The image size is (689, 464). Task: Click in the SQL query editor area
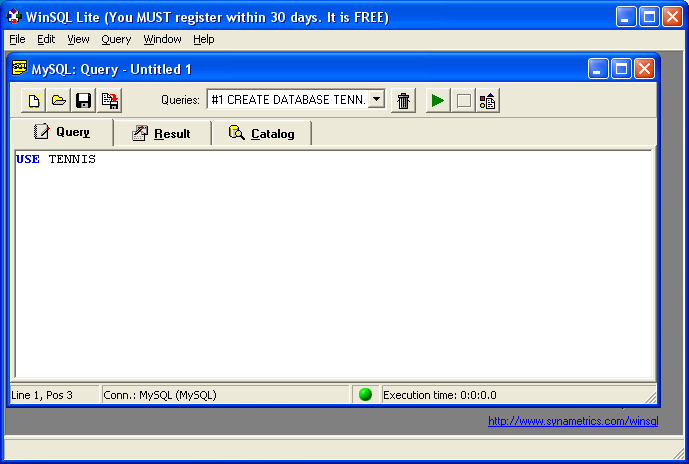coord(333,264)
